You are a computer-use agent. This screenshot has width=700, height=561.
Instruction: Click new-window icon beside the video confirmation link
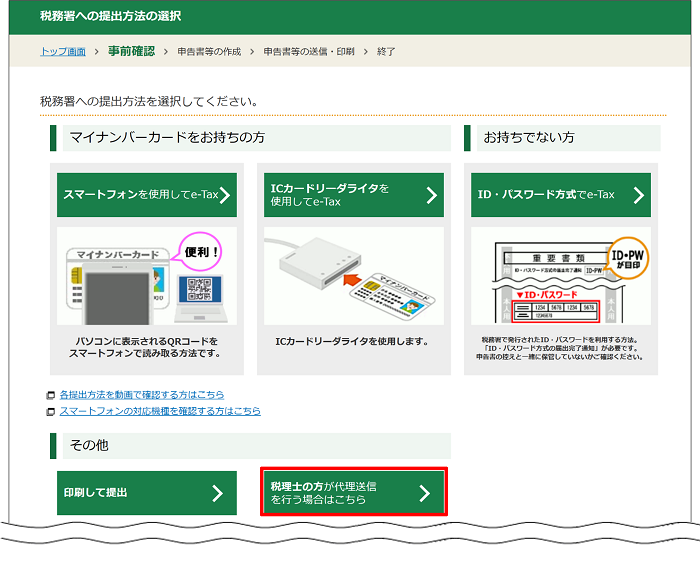click(x=51, y=395)
